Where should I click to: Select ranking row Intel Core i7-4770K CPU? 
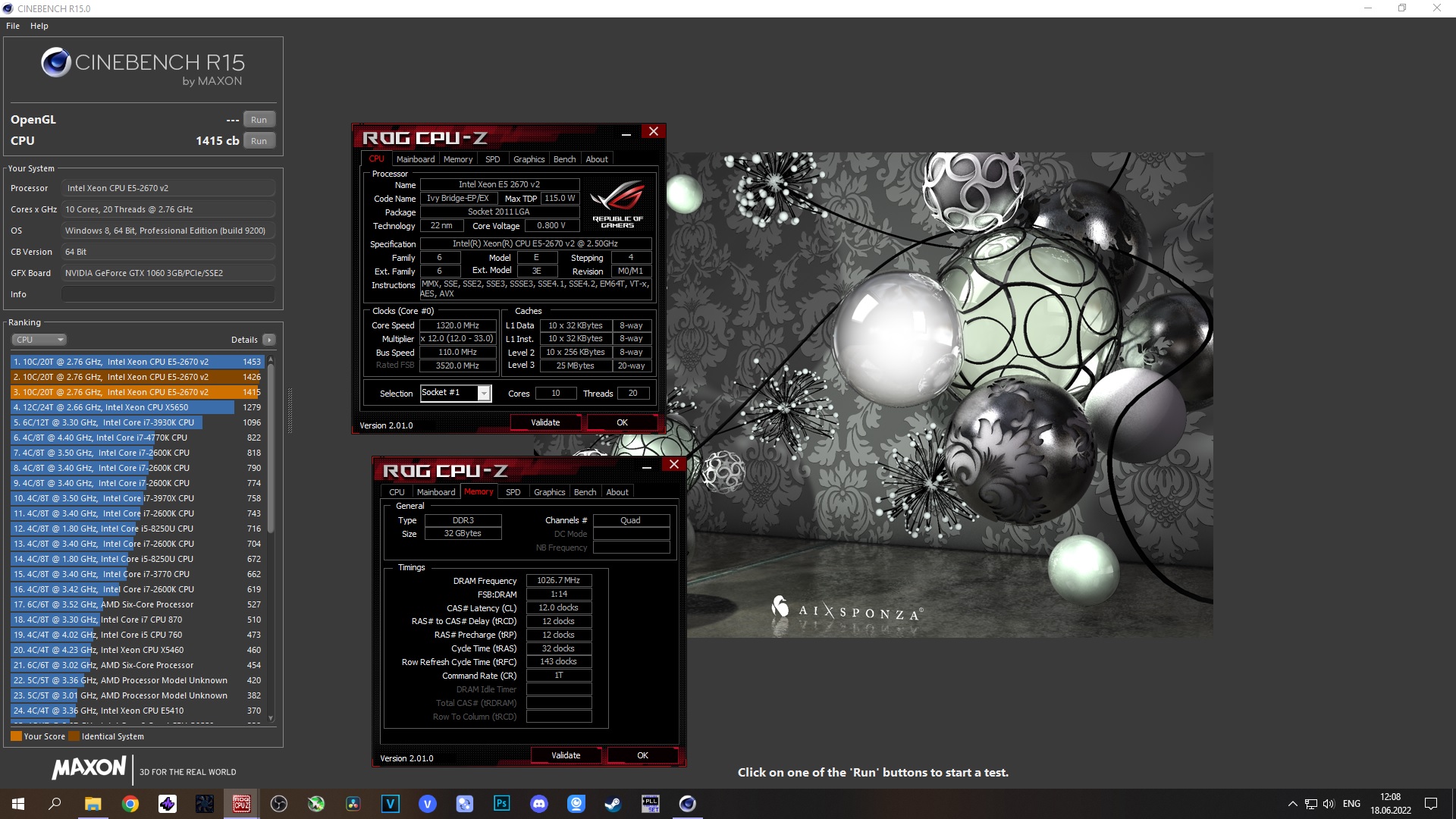136,438
